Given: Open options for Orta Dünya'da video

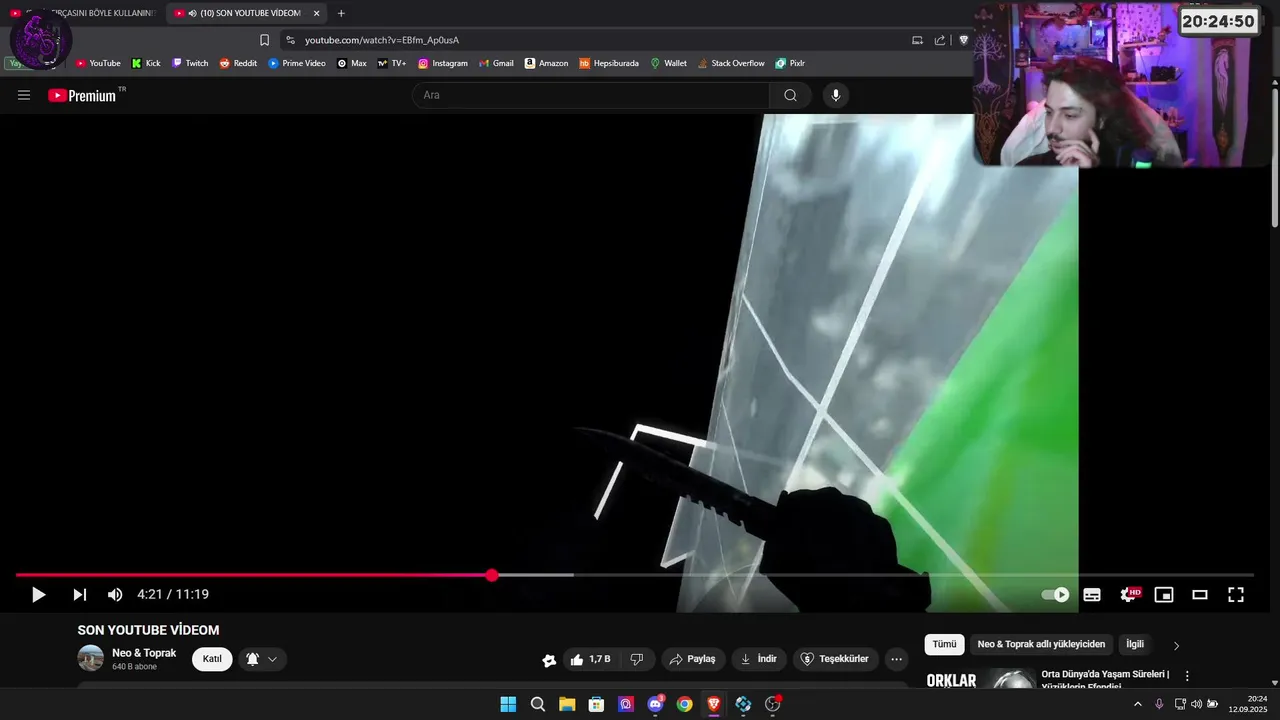Looking at the screenshot, I should click(1187, 677).
